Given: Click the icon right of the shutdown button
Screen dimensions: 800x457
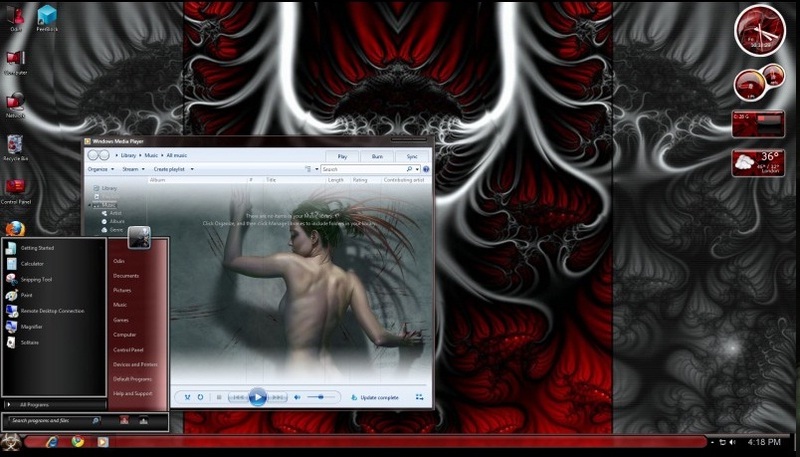Looking at the screenshot, I should (x=143, y=420).
